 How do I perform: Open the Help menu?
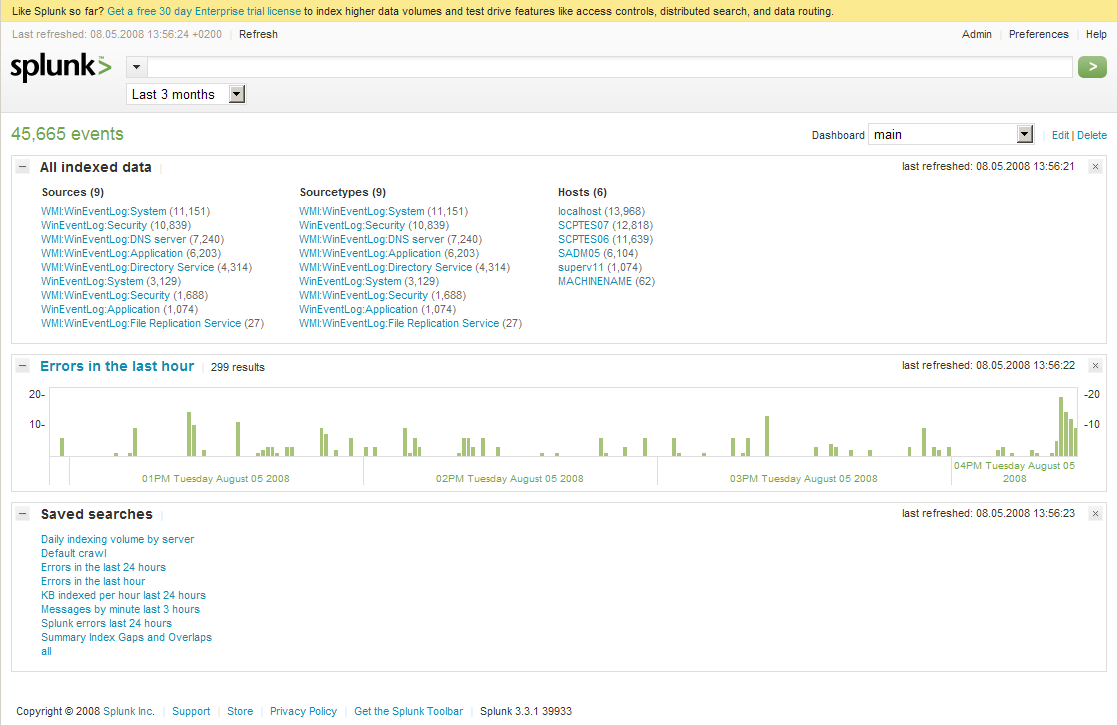point(1097,34)
